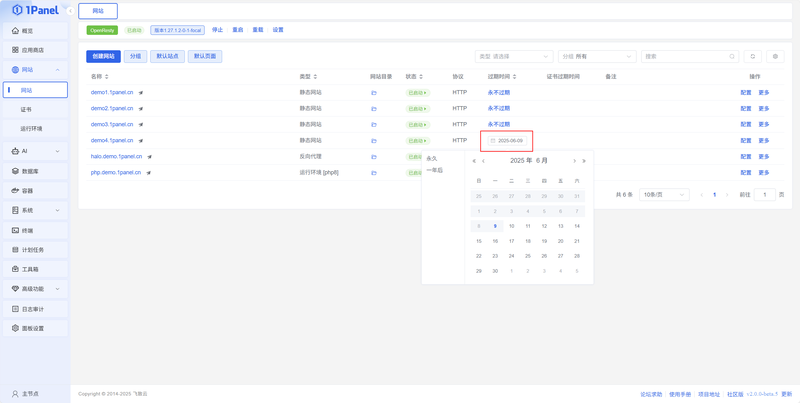The height and width of the screenshot is (403, 800).
Task: Select the 证书 submenu item
Action: (x=35, y=109)
